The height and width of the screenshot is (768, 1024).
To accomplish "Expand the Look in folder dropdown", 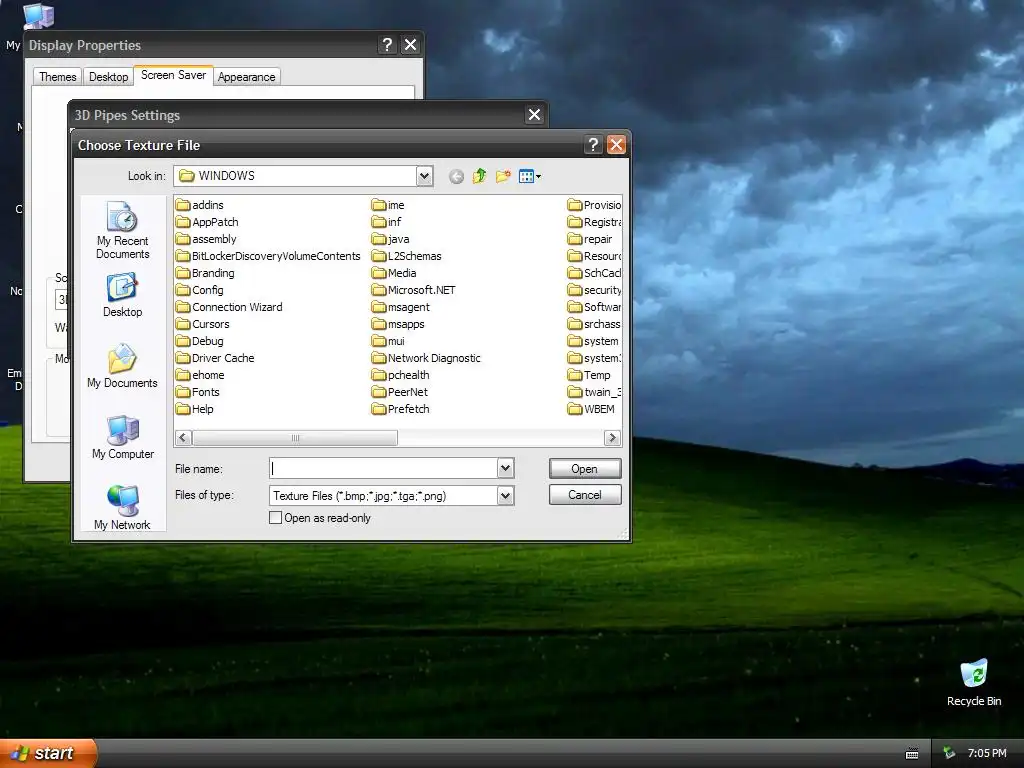I will (424, 176).
